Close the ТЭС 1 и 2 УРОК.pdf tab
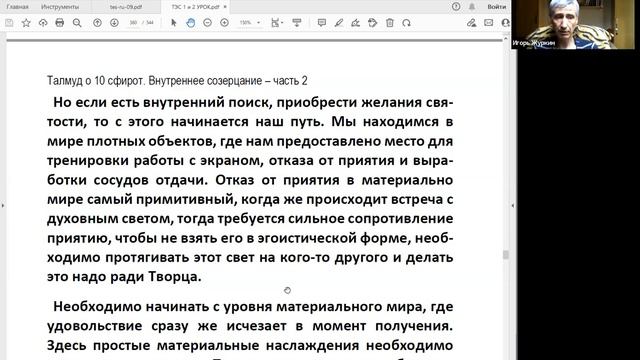 [x=225, y=7]
